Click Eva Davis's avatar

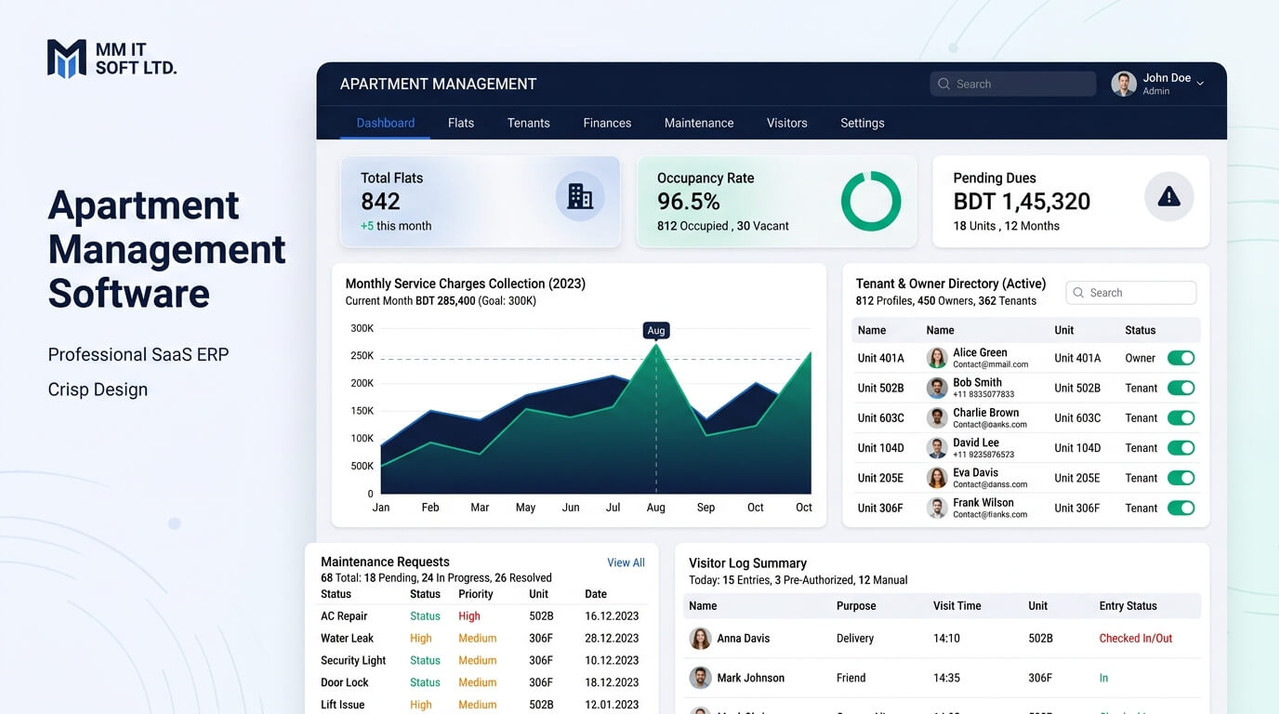937,478
